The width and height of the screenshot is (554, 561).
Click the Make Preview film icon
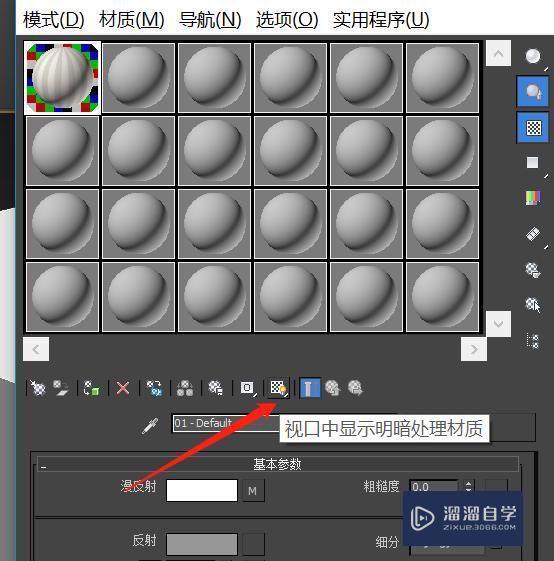(533, 234)
